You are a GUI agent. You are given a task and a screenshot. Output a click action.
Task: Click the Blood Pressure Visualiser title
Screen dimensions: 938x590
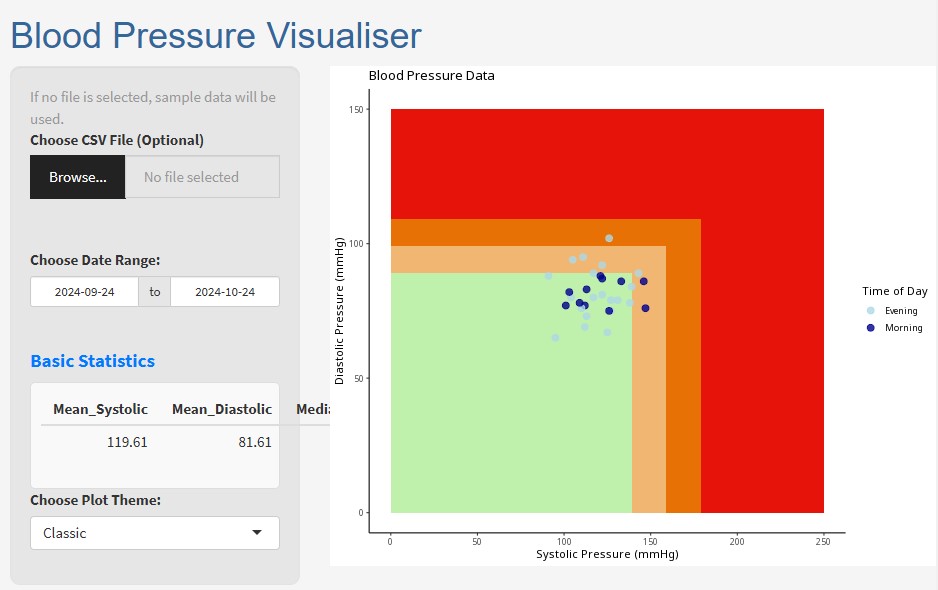click(x=216, y=35)
